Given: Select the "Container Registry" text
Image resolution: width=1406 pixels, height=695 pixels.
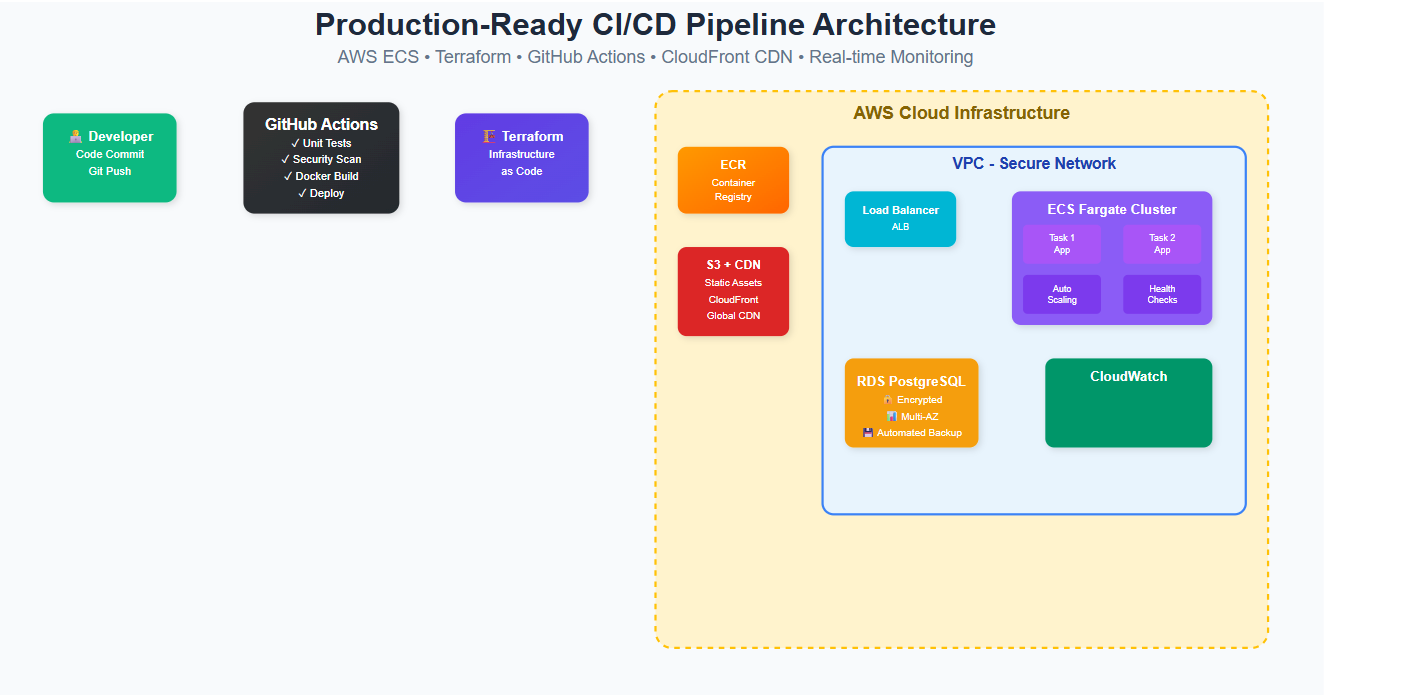Looking at the screenshot, I should [733, 190].
